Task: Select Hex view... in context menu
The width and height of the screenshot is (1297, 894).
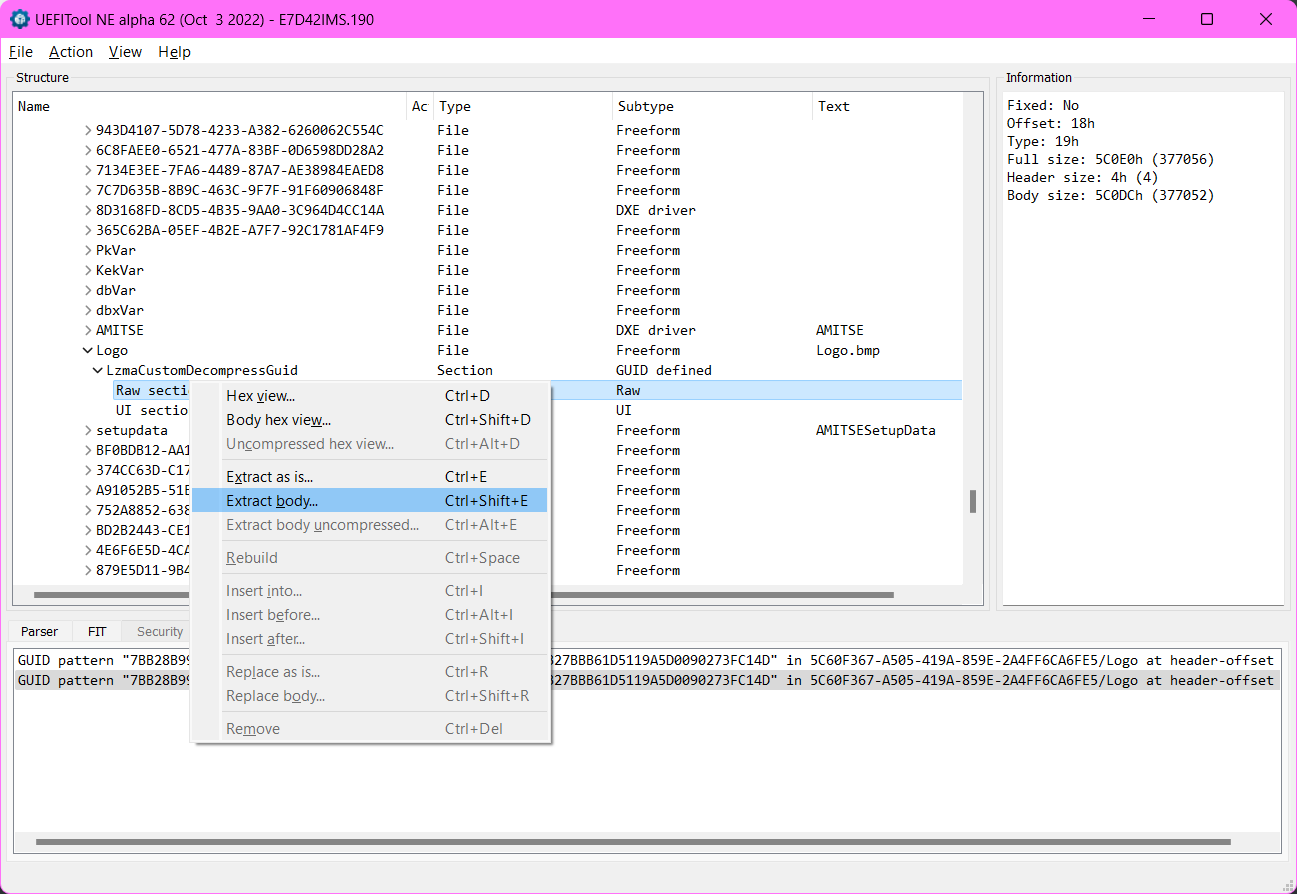Action: point(260,396)
